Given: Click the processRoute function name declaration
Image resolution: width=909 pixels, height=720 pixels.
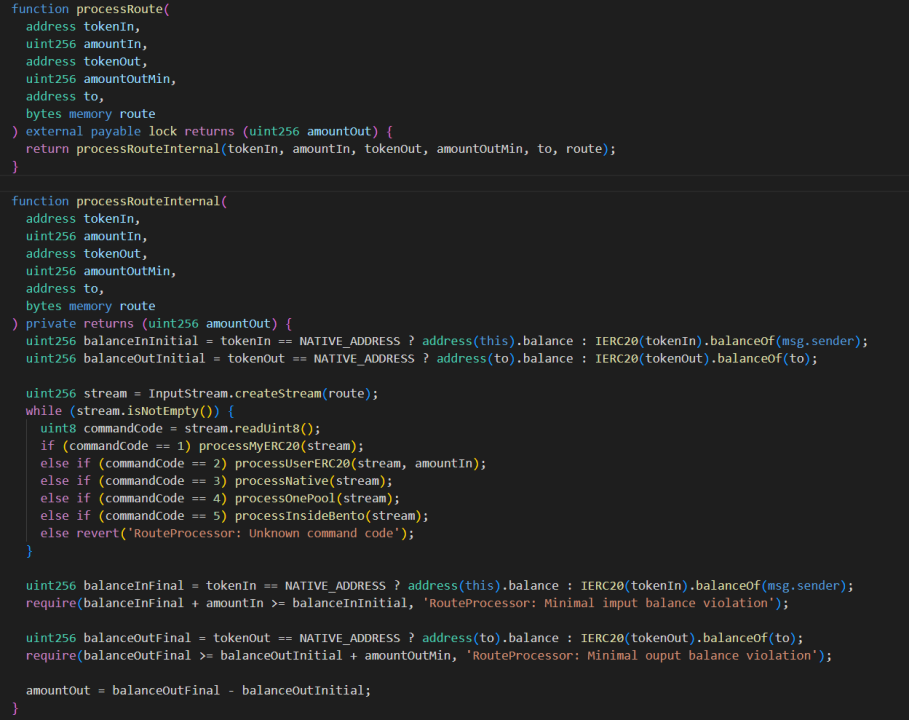Looking at the screenshot, I should (119, 9).
